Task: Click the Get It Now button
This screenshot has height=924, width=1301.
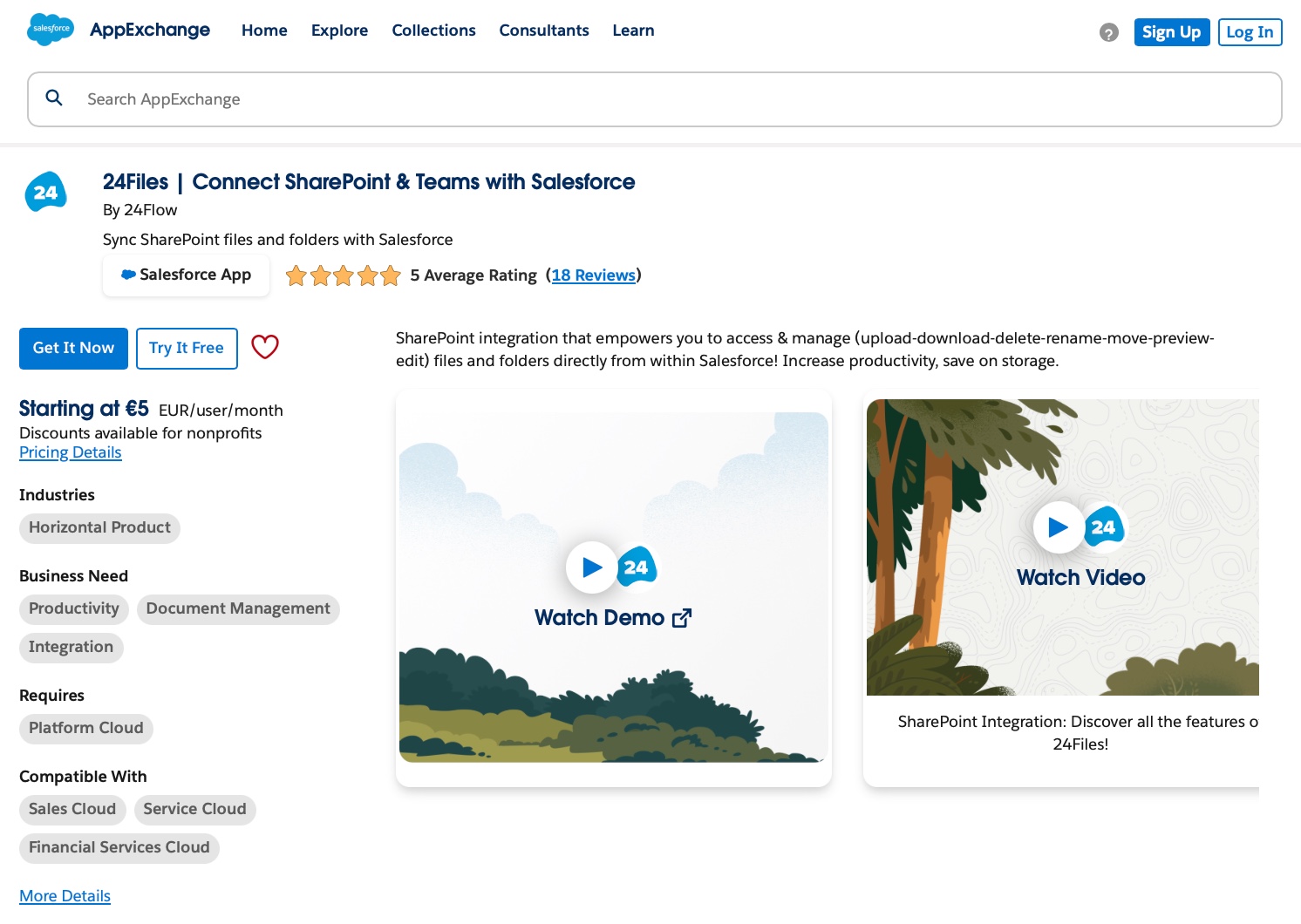Action: coord(73,348)
